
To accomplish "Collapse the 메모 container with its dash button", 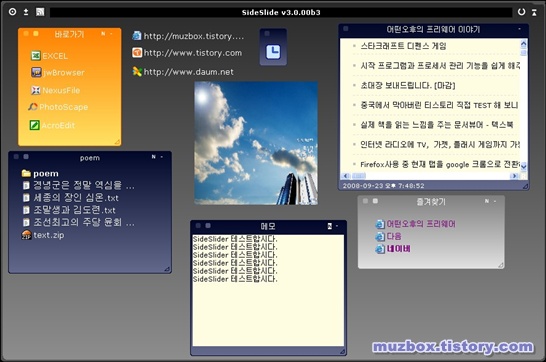I will [x=337, y=226].
